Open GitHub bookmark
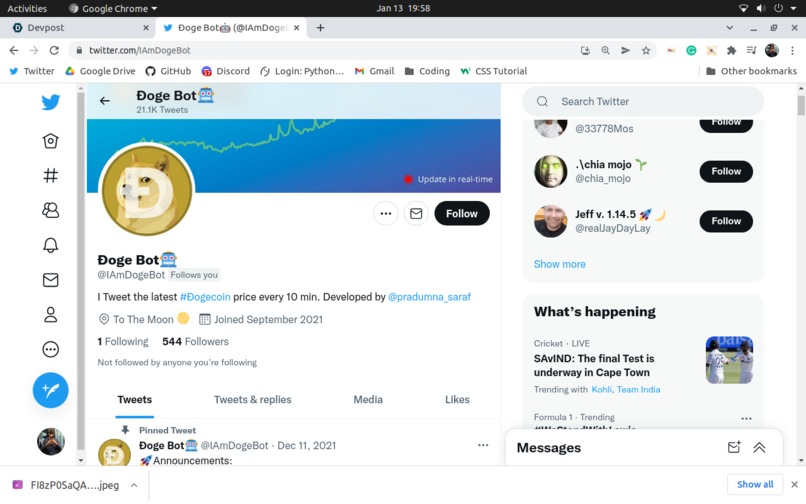 (x=168, y=71)
